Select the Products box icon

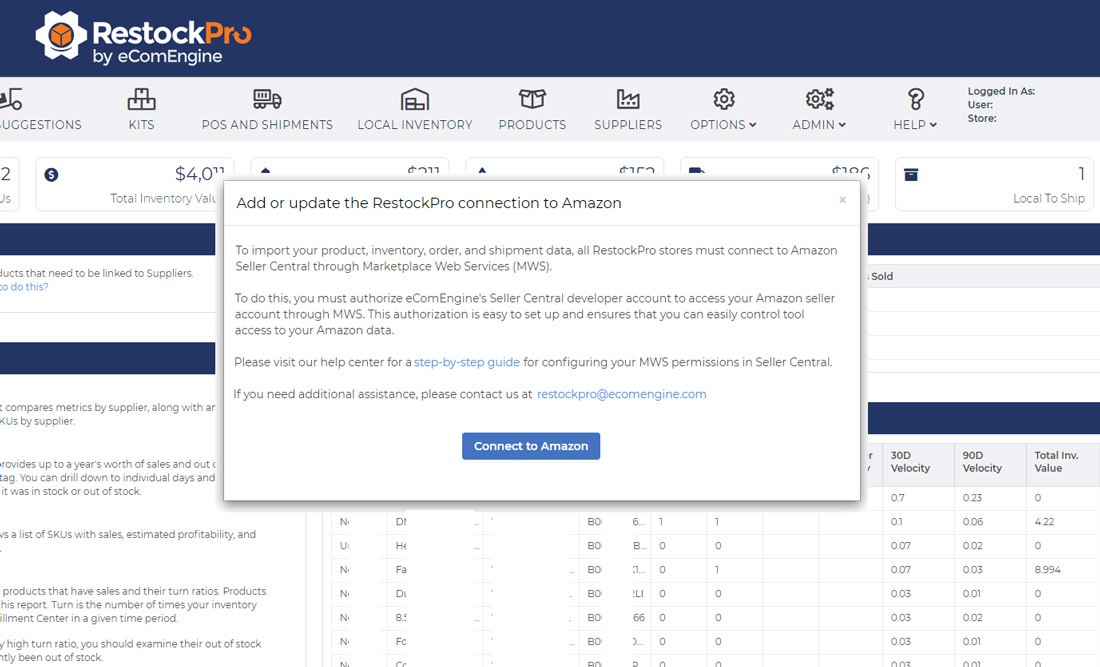coord(532,99)
